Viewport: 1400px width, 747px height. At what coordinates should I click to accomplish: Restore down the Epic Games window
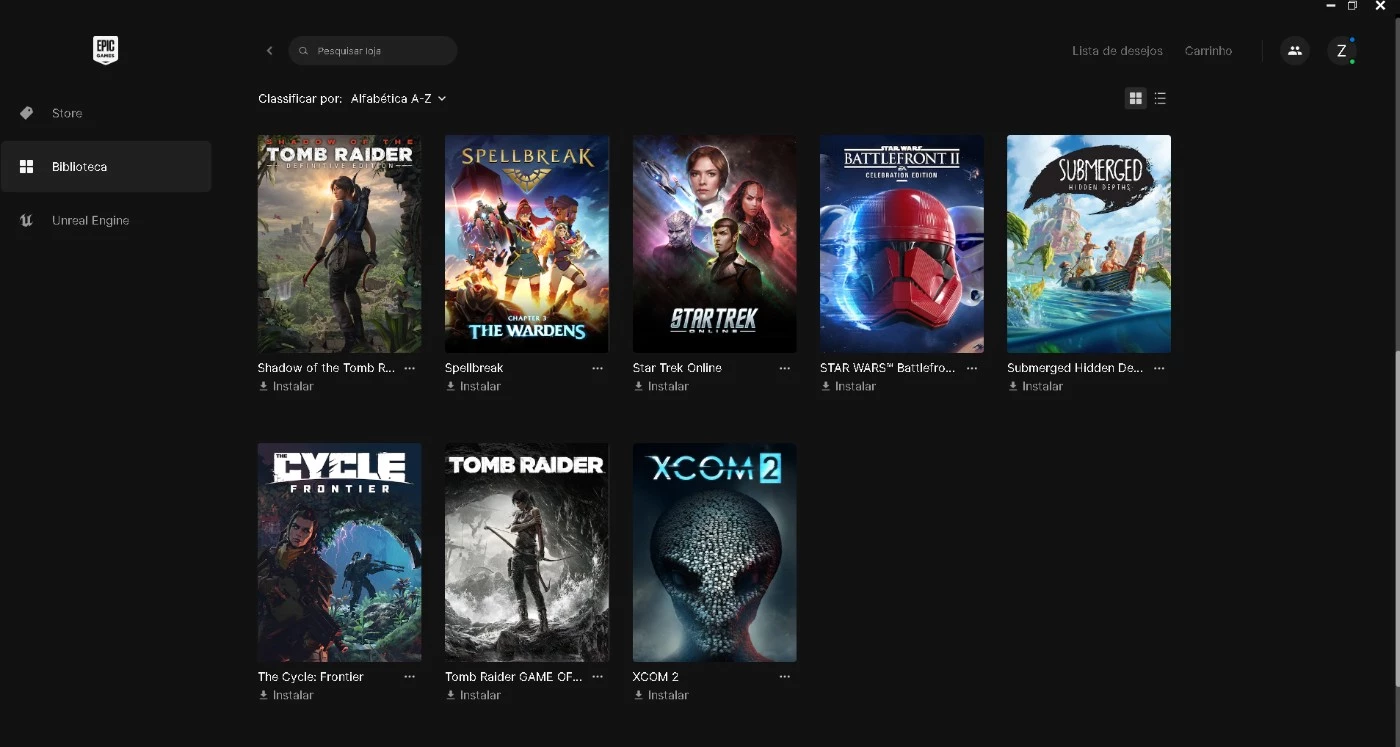coord(1352,6)
